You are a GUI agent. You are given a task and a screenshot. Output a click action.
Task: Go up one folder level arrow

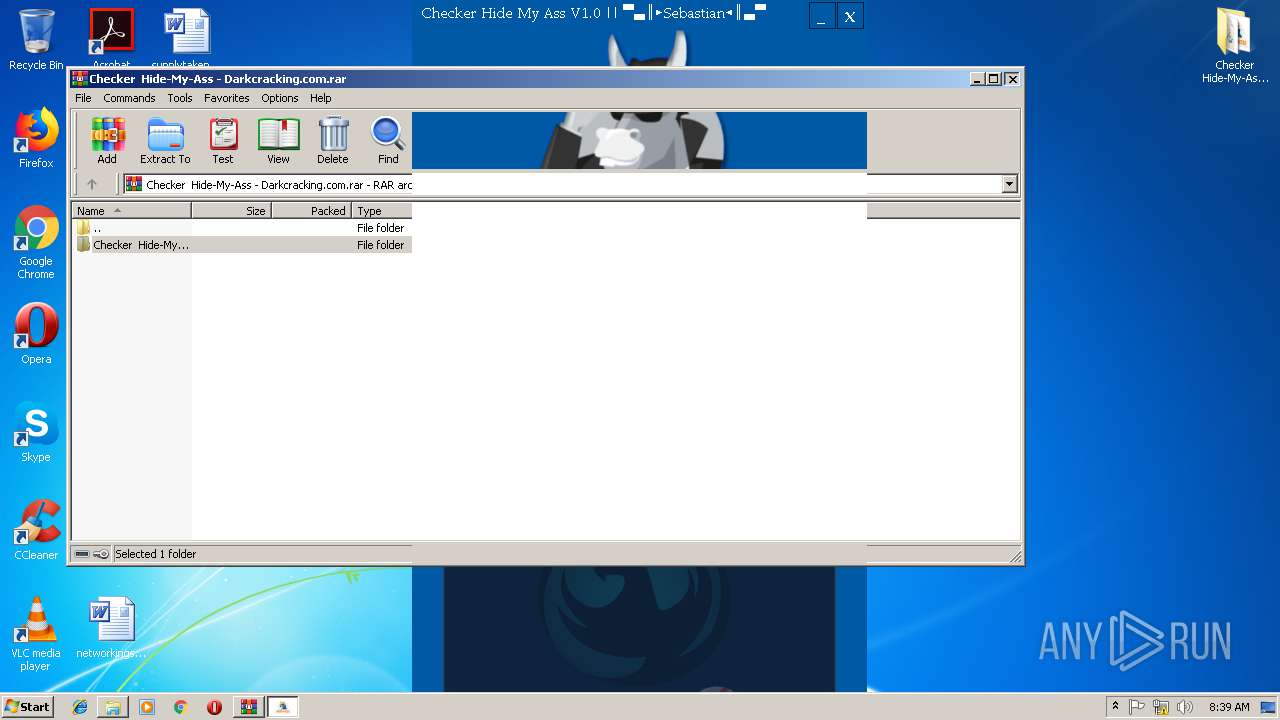coord(92,184)
